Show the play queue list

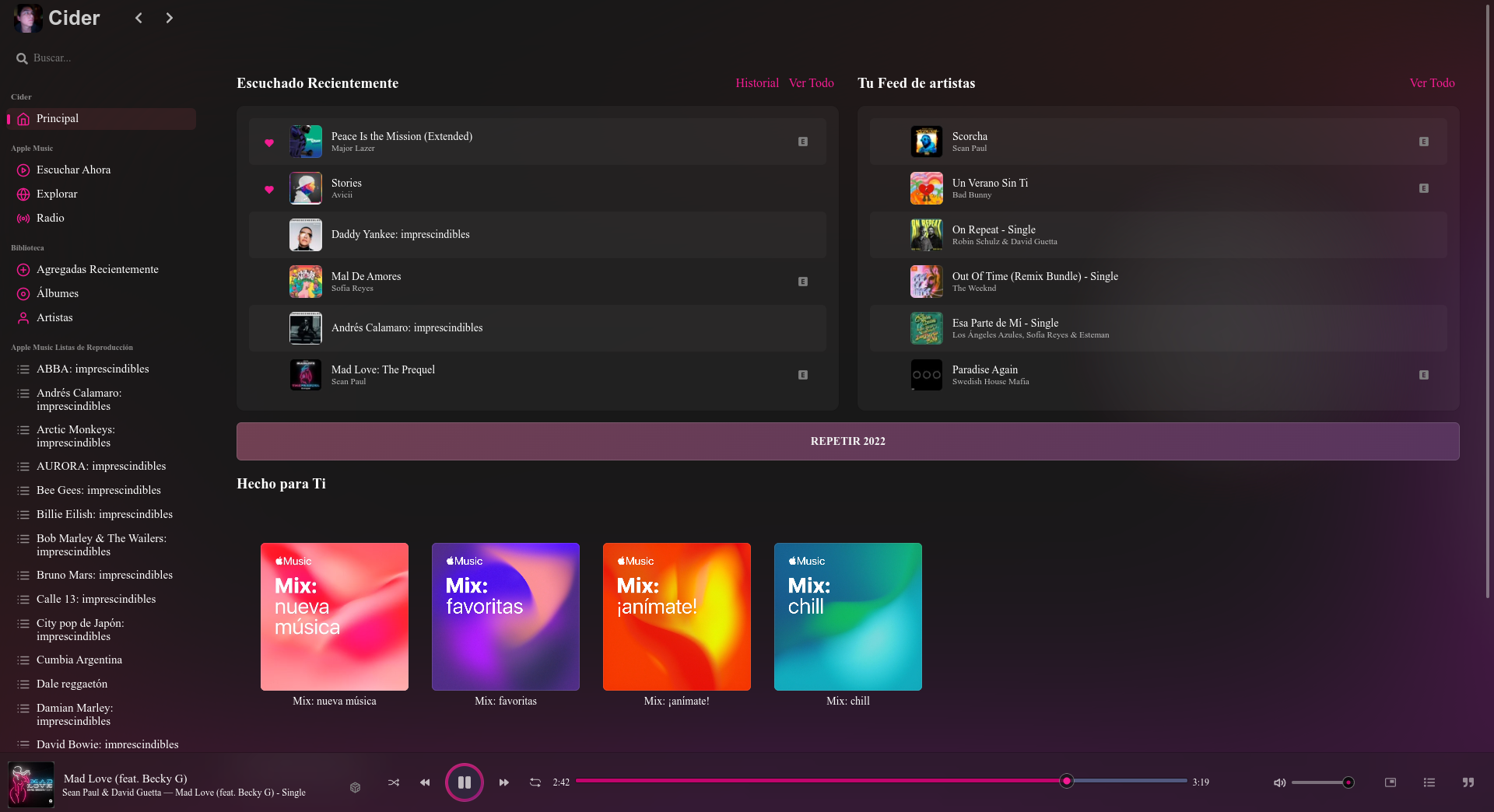(x=1429, y=782)
